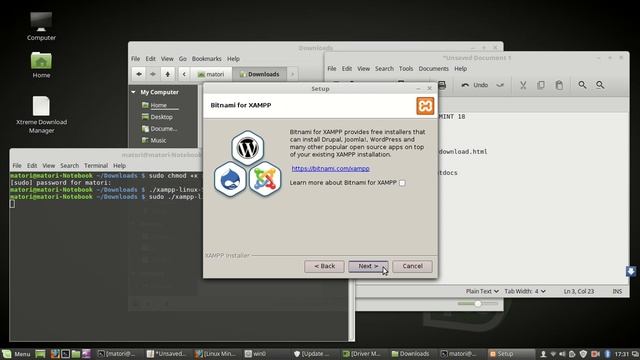The height and width of the screenshot is (360, 640).
Task: Cancel the XAMPP Setup installer
Action: [412, 266]
